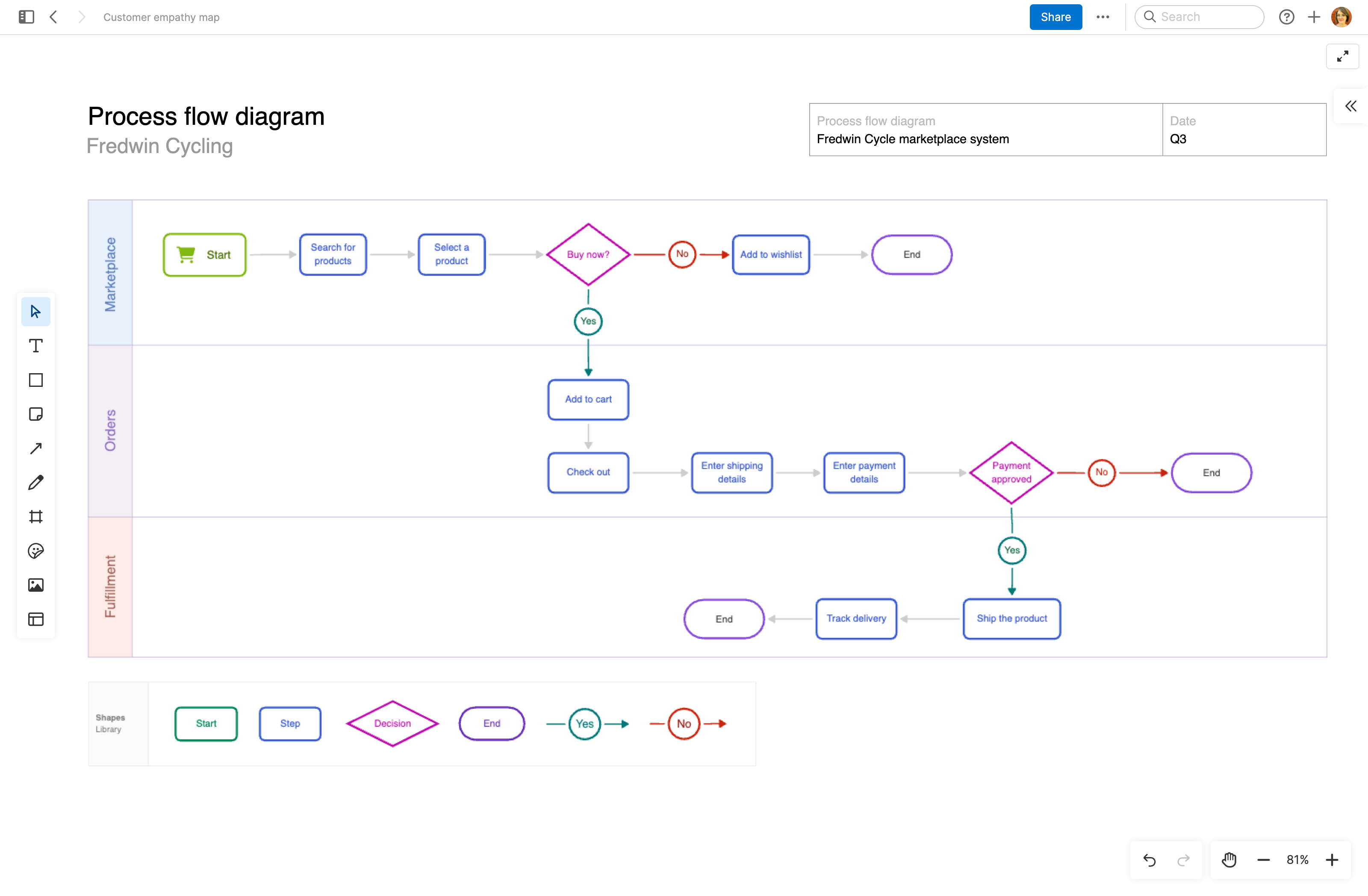Select the Rectangle shape tool
The width and height of the screenshot is (1368, 896).
35,380
